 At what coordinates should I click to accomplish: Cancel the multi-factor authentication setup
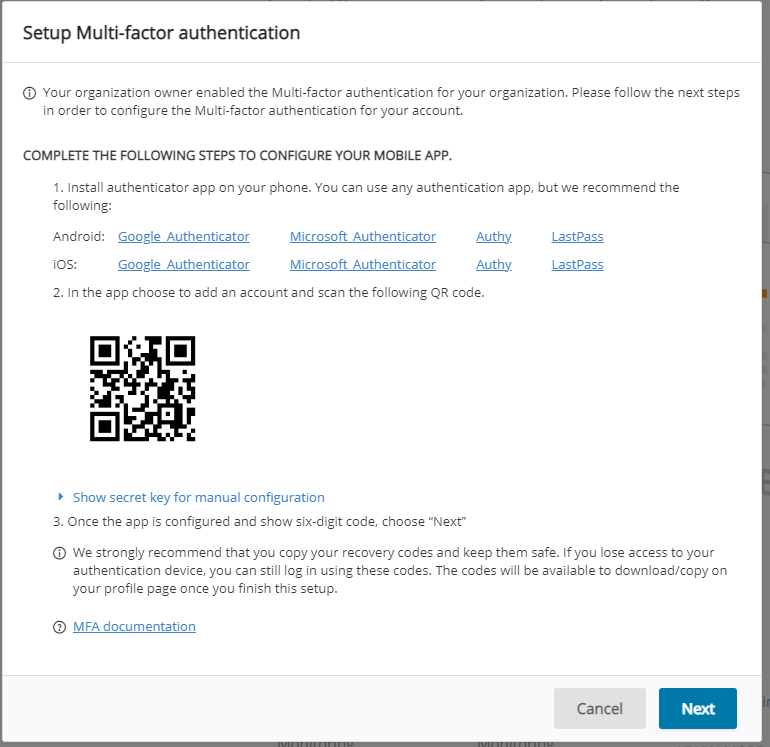click(x=599, y=708)
